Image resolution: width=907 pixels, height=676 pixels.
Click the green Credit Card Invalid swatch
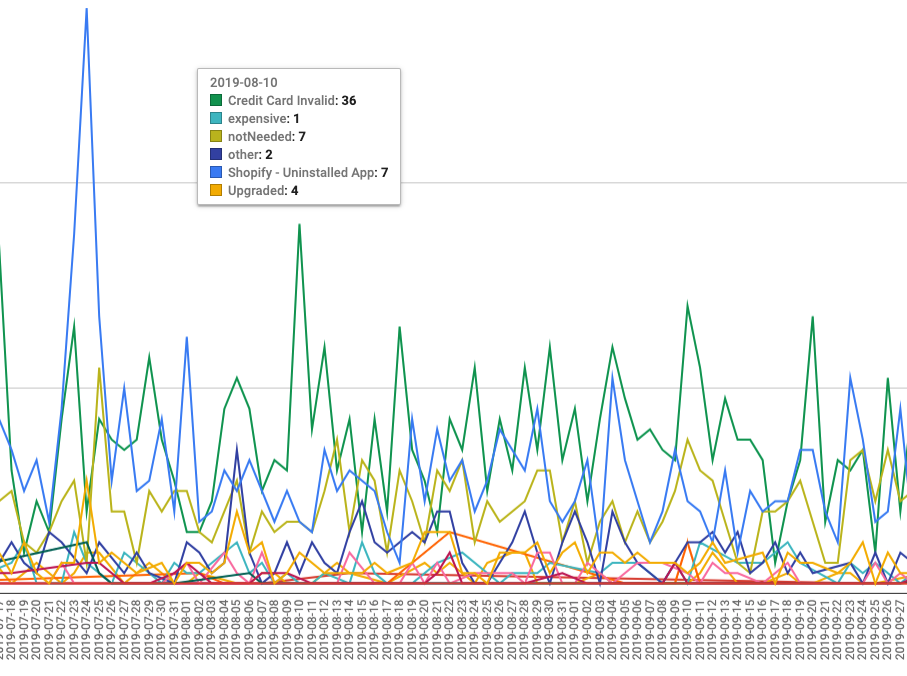click(x=215, y=101)
